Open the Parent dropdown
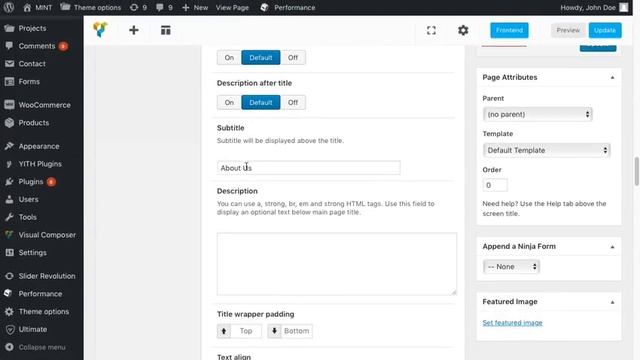The image size is (640, 360). [537, 114]
